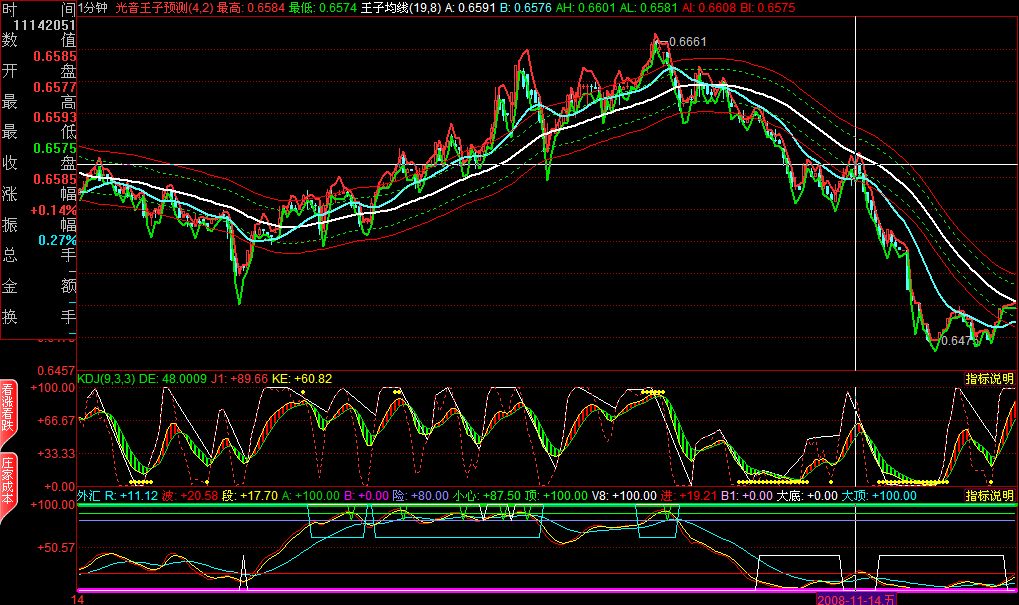Click the 开盘 value 0.6577
The image size is (1019, 605).
(55, 87)
